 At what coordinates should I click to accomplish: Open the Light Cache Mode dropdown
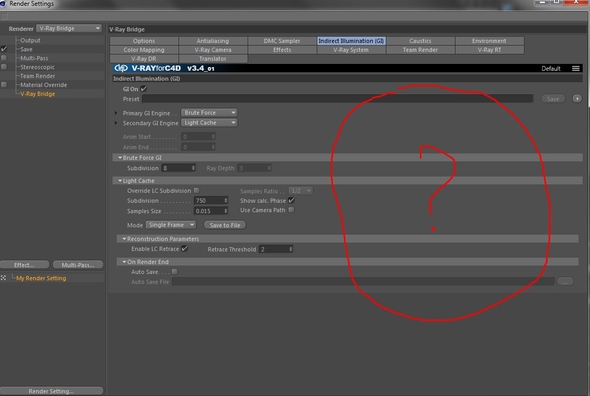tap(171, 225)
